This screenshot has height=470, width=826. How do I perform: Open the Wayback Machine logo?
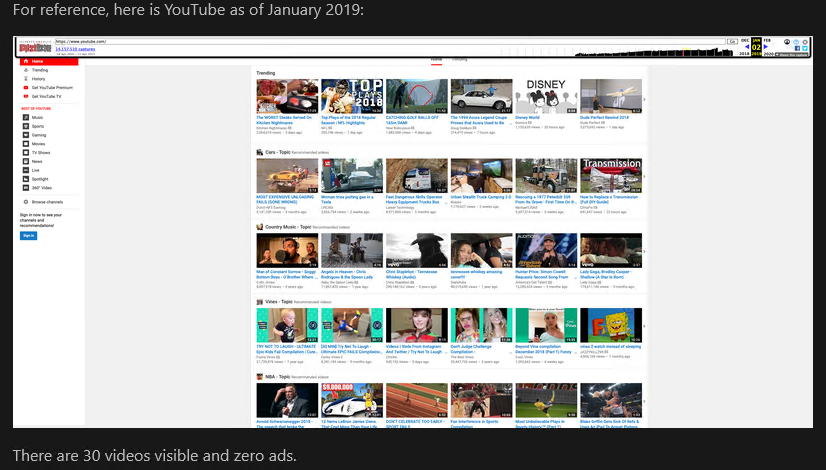(35, 46)
